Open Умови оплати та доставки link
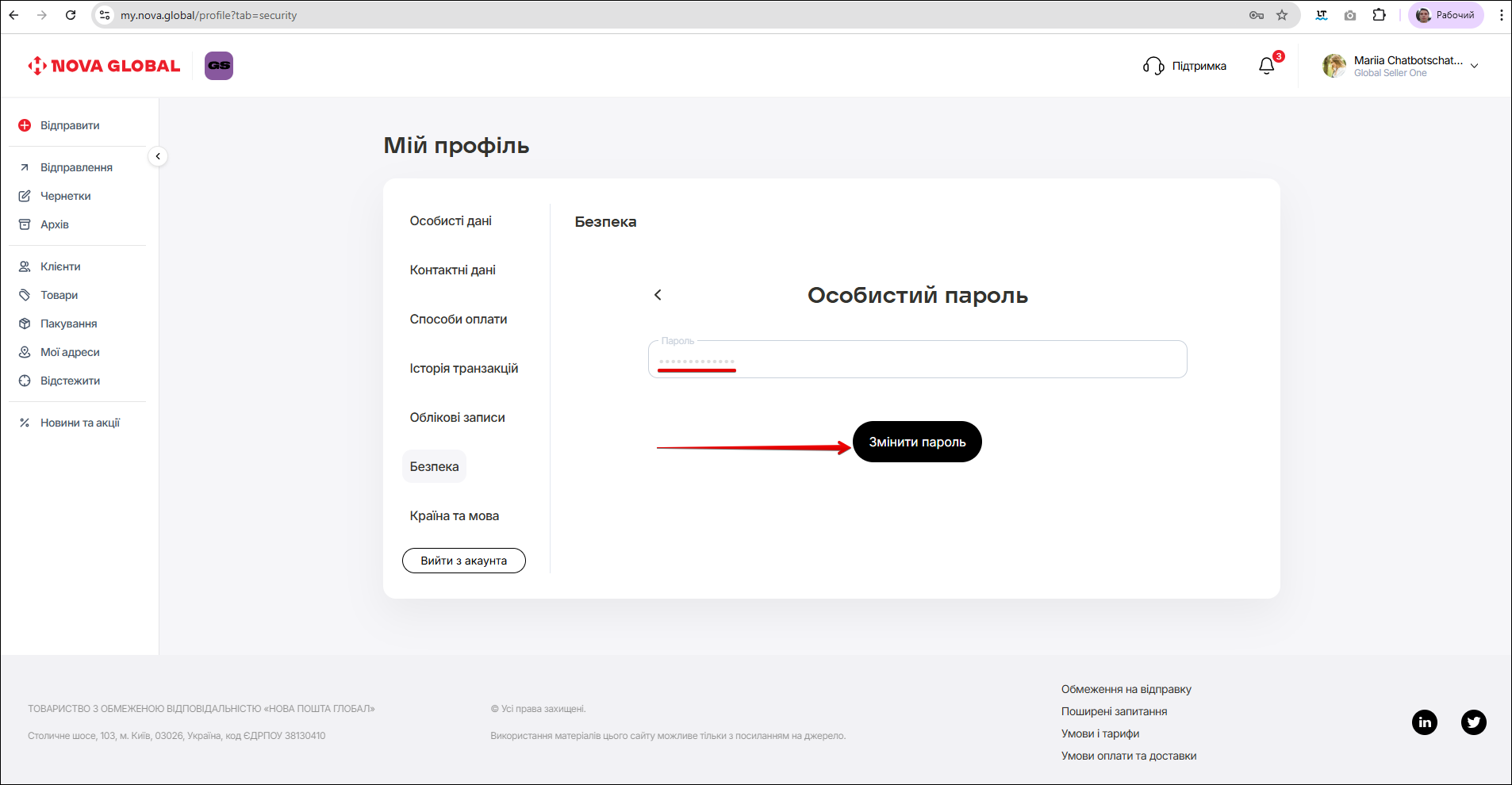Viewport: 1512px width, 785px height. 1129,756
